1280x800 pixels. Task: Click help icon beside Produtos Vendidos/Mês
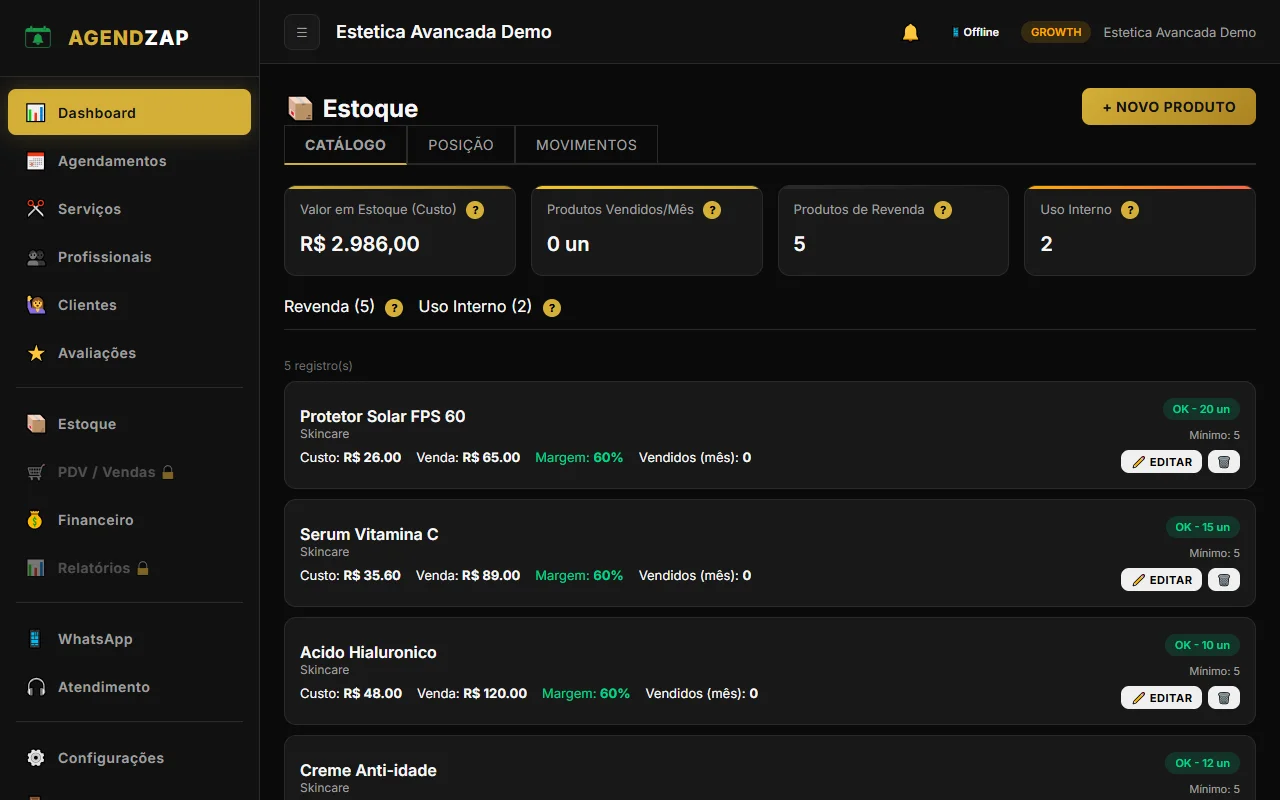[x=712, y=210]
